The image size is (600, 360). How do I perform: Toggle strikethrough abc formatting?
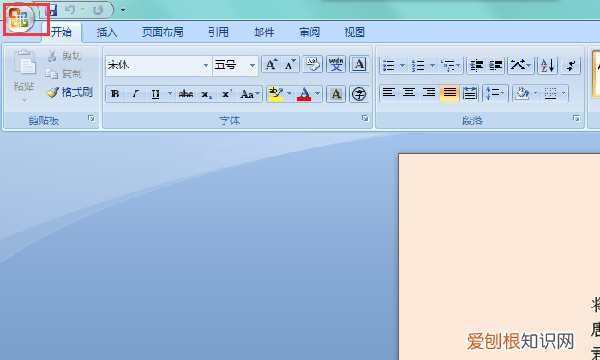[186, 94]
